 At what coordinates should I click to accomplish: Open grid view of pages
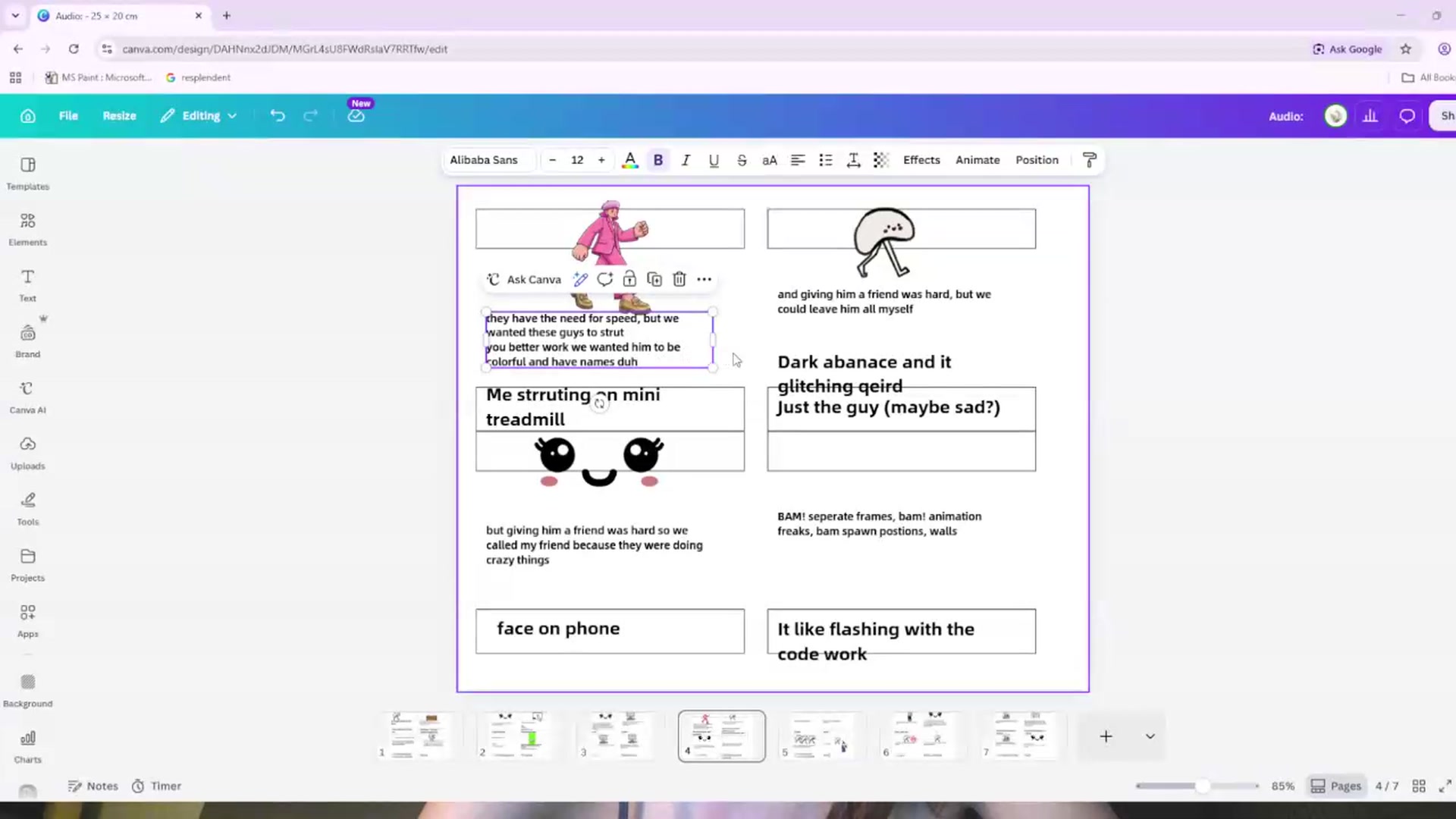tap(1419, 786)
